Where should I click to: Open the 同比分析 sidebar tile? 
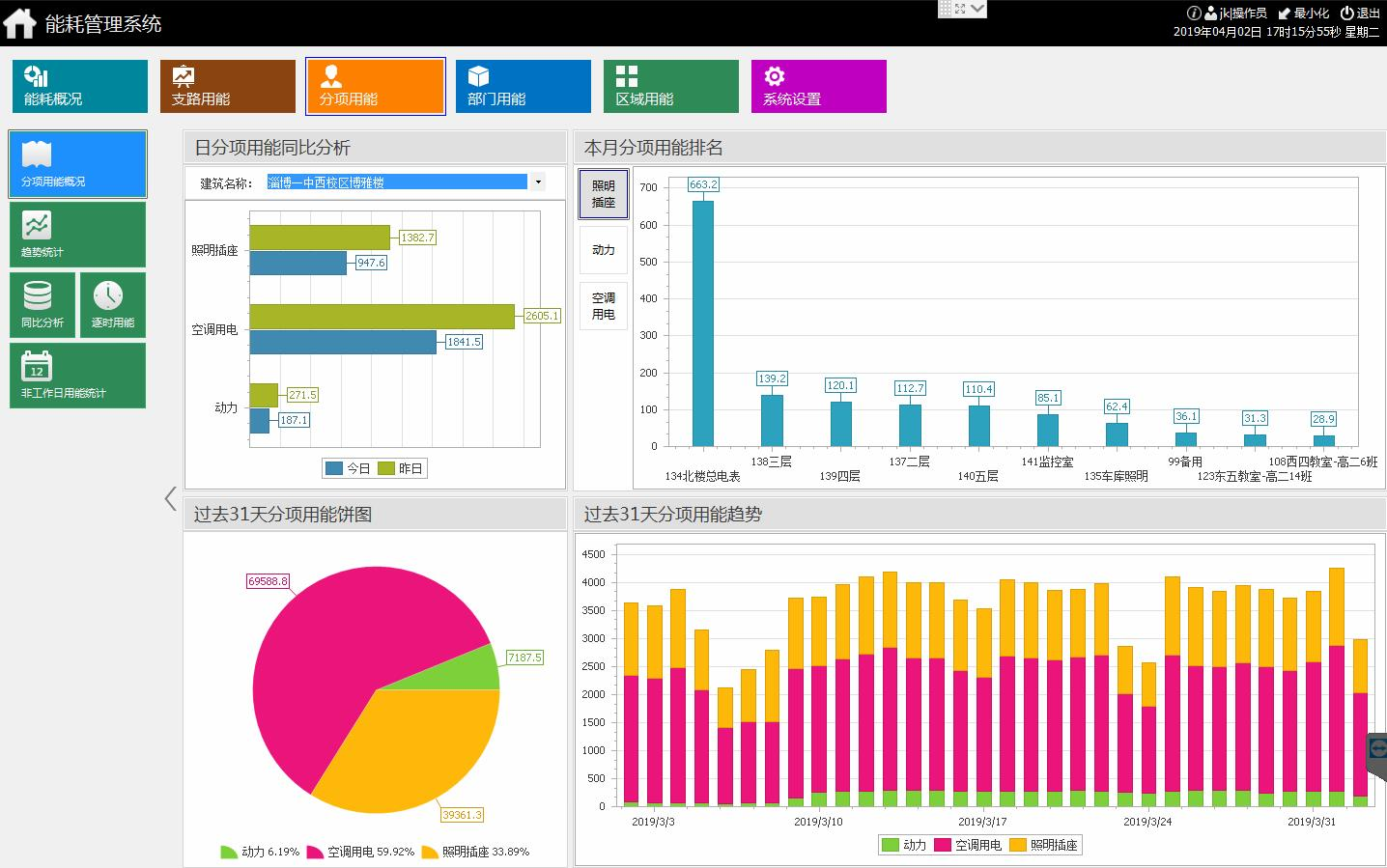tap(42, 305)
